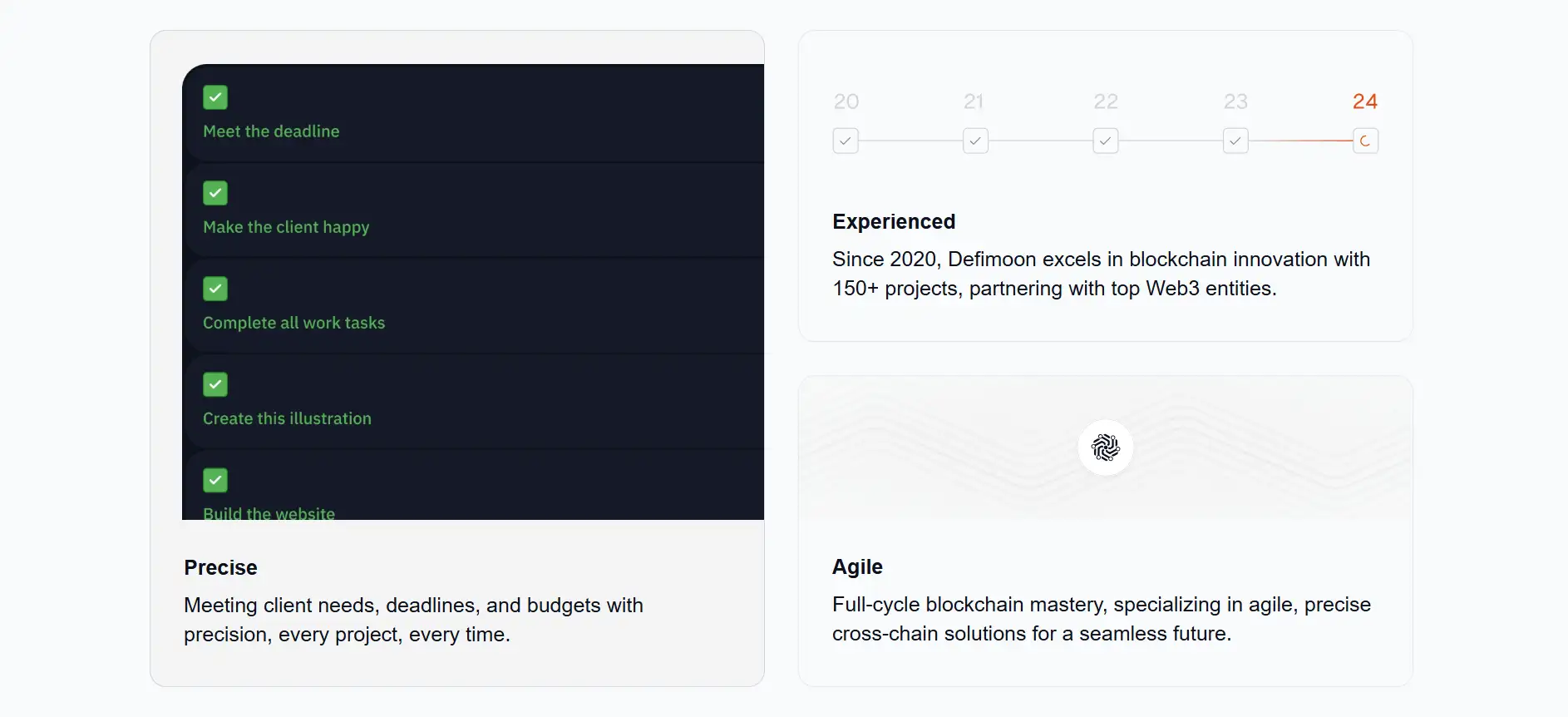Click the 'Meet the deadline' task text
This screenshot has width=1568, height=717.
271,131
